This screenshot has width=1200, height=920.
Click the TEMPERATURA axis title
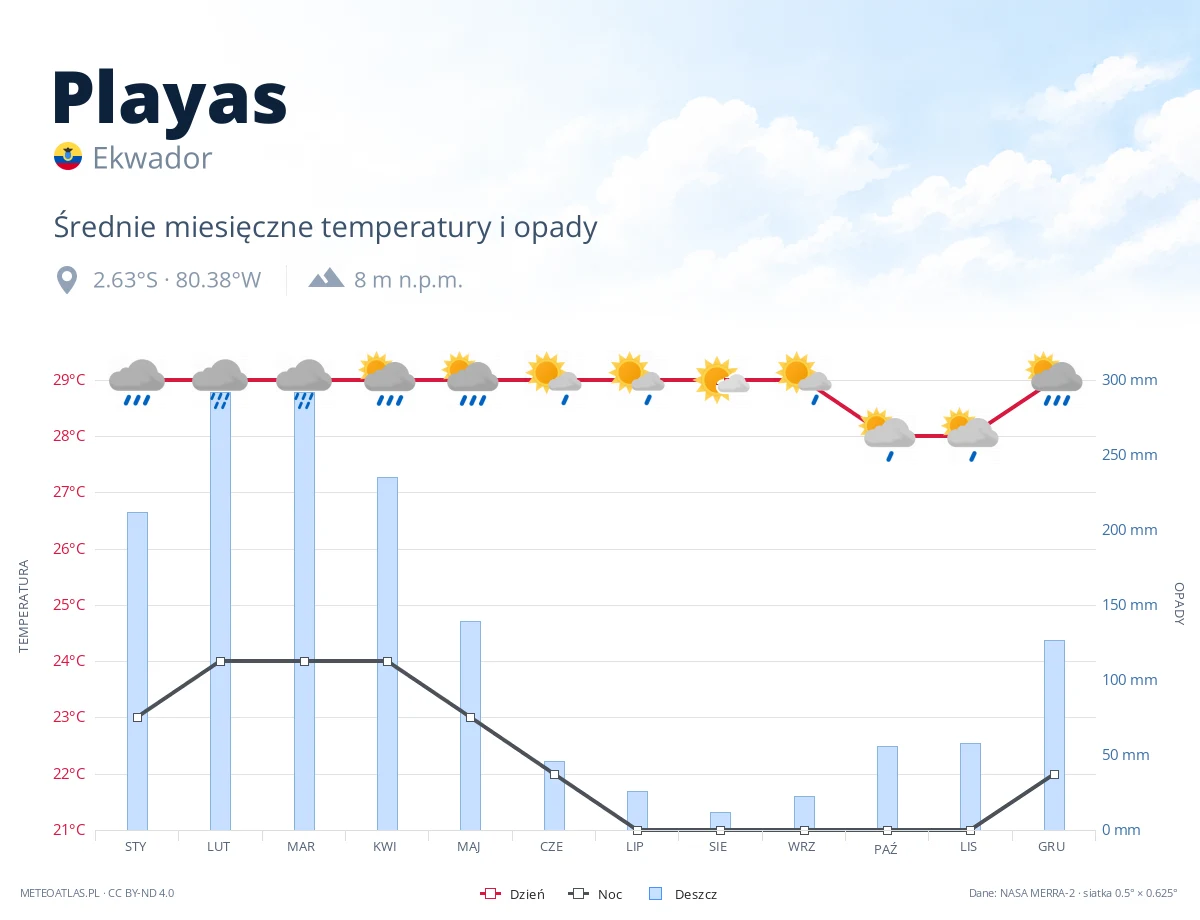click(24, 606)
